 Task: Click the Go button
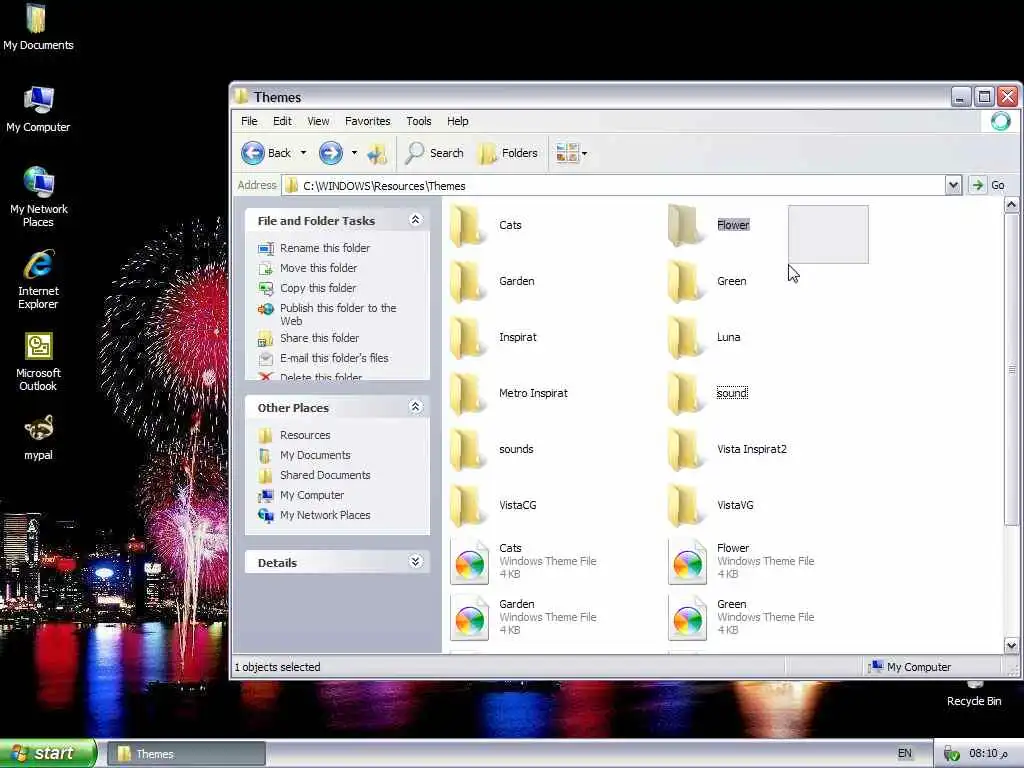pyautogui.click(x=989, y=185)
